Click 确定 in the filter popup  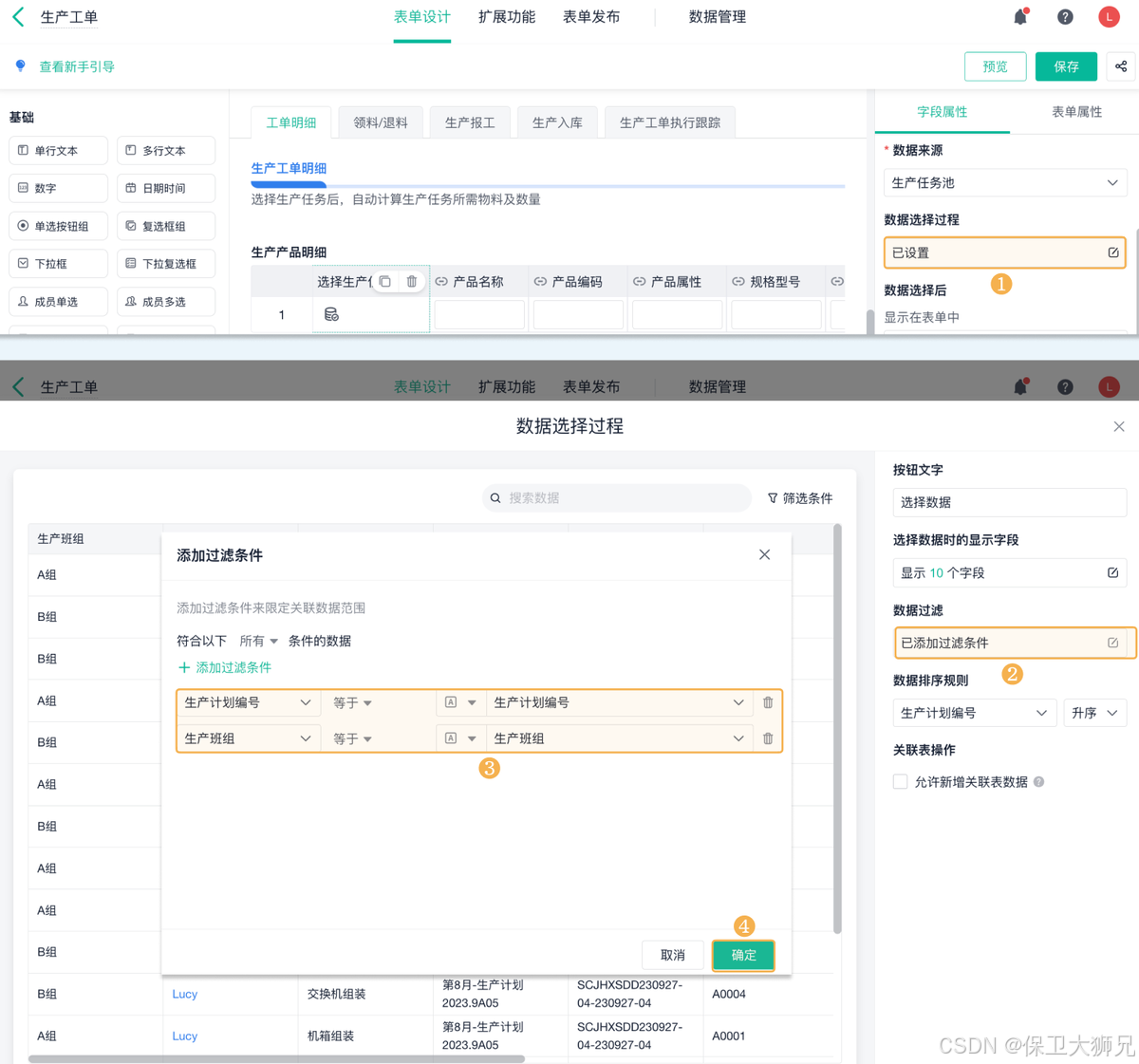coord(743,955)
